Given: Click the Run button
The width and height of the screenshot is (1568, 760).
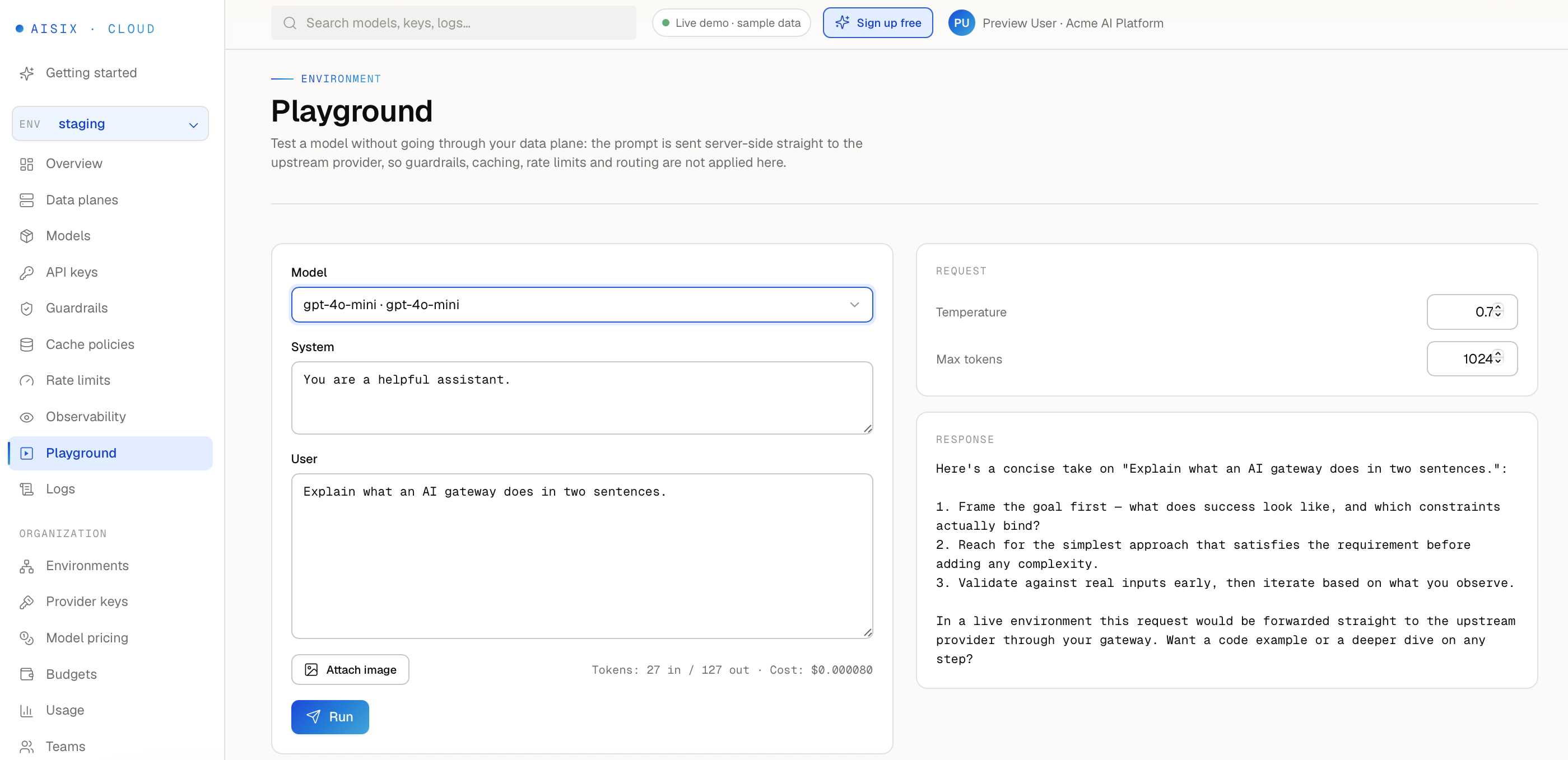Looking at the screenshot, I should 330,717.
